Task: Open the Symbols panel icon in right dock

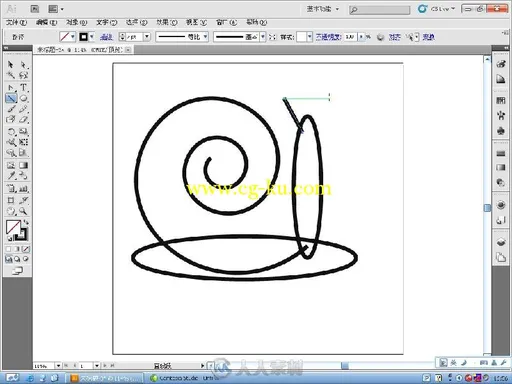Action: [x=501, y=131]
